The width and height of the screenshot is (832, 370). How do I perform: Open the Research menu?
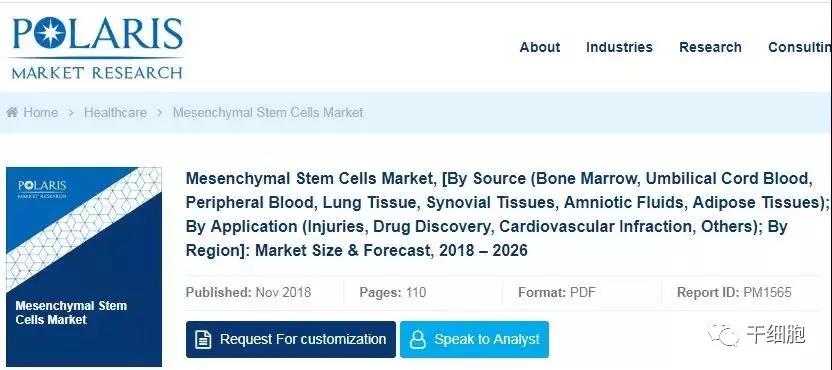pos(710,47)
